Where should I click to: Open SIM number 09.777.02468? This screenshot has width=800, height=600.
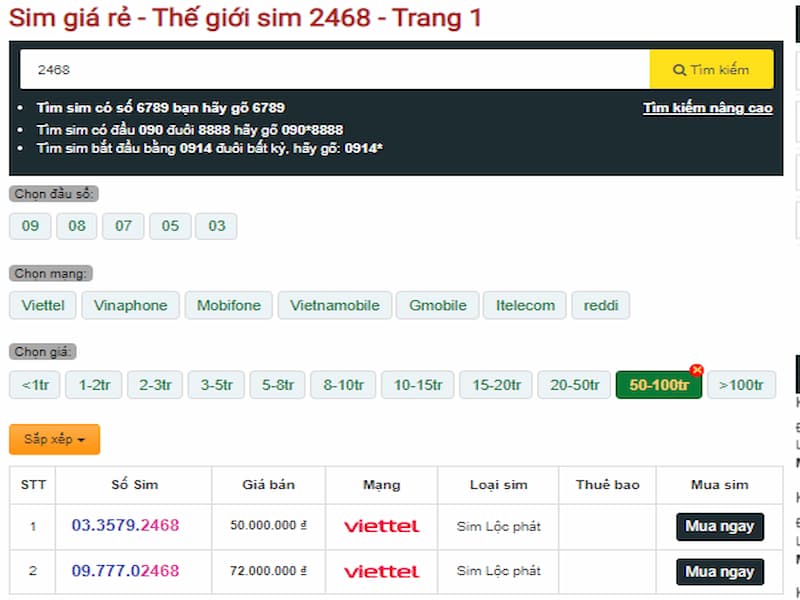tap(126, 570)
